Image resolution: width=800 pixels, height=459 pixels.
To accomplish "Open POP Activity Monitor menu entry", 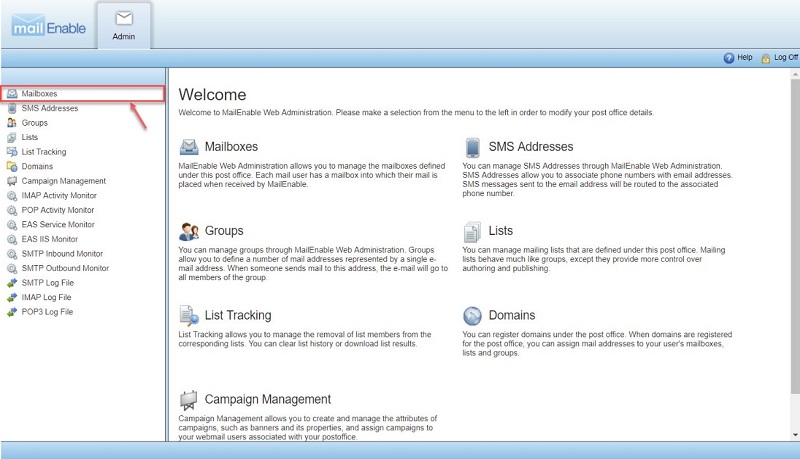I will point(58,210).
